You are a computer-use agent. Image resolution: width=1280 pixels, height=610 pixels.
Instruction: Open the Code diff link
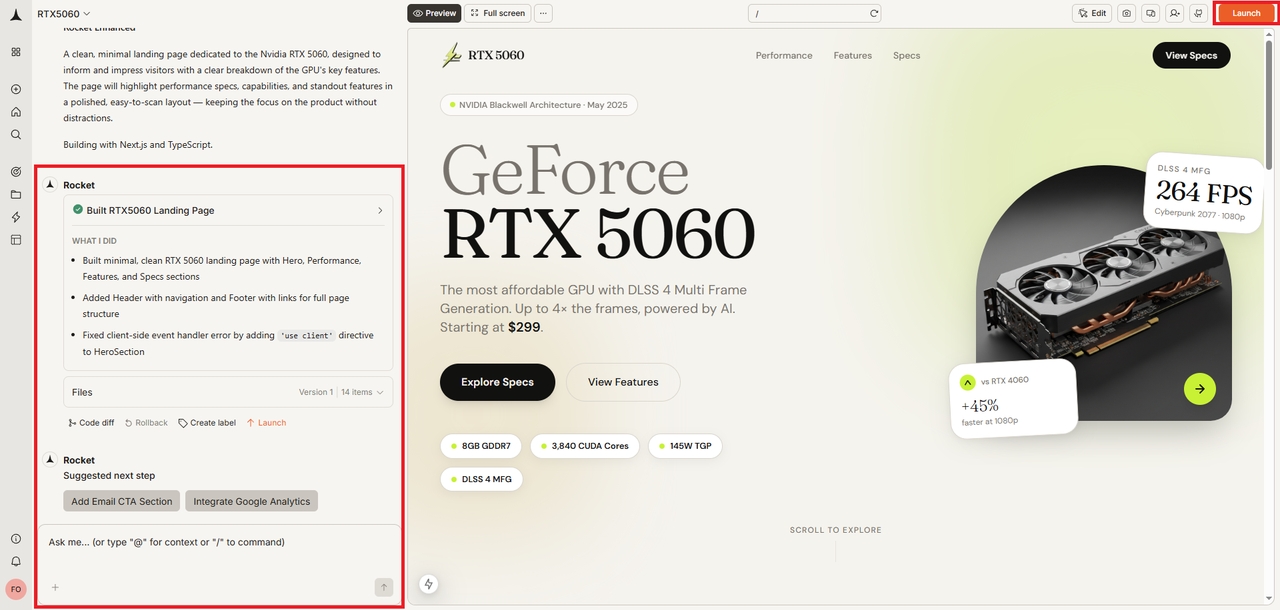(x=91, y=423)
